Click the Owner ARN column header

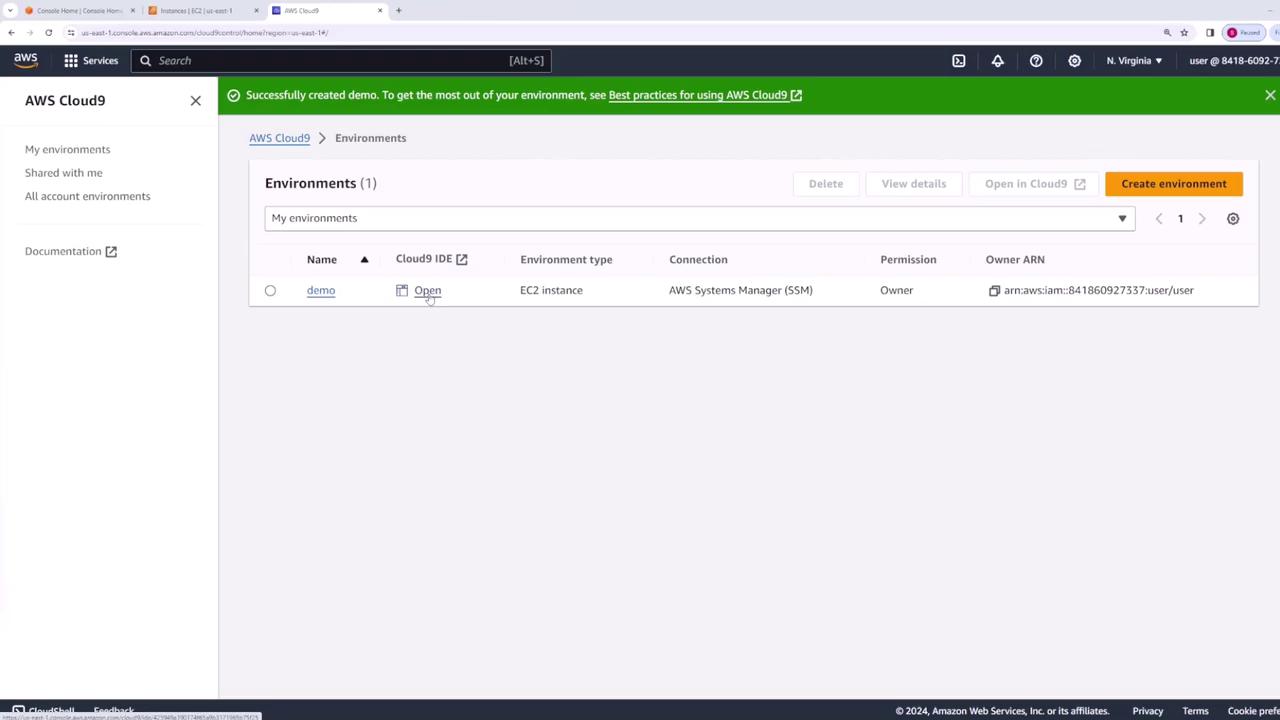(x=1015, y=260)
